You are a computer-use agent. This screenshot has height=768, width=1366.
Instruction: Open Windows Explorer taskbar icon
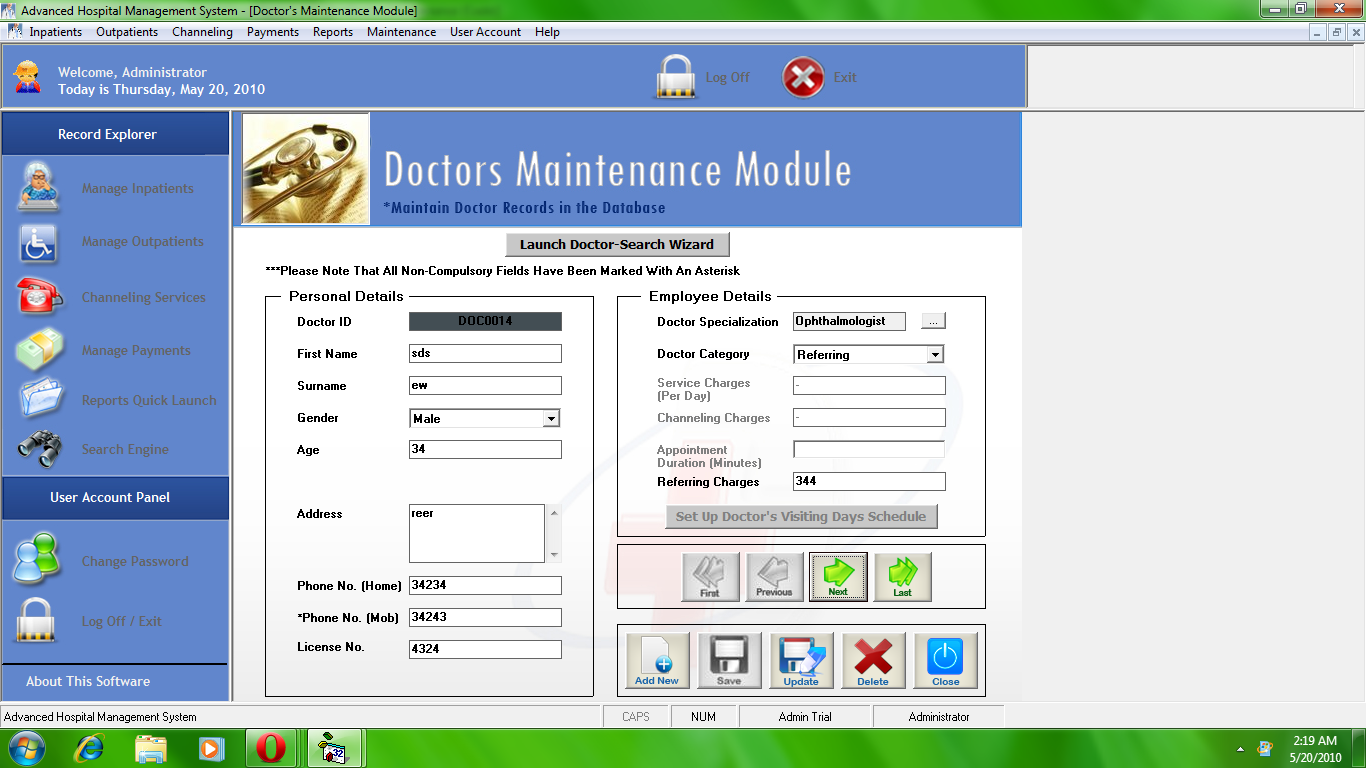(151, 748)
